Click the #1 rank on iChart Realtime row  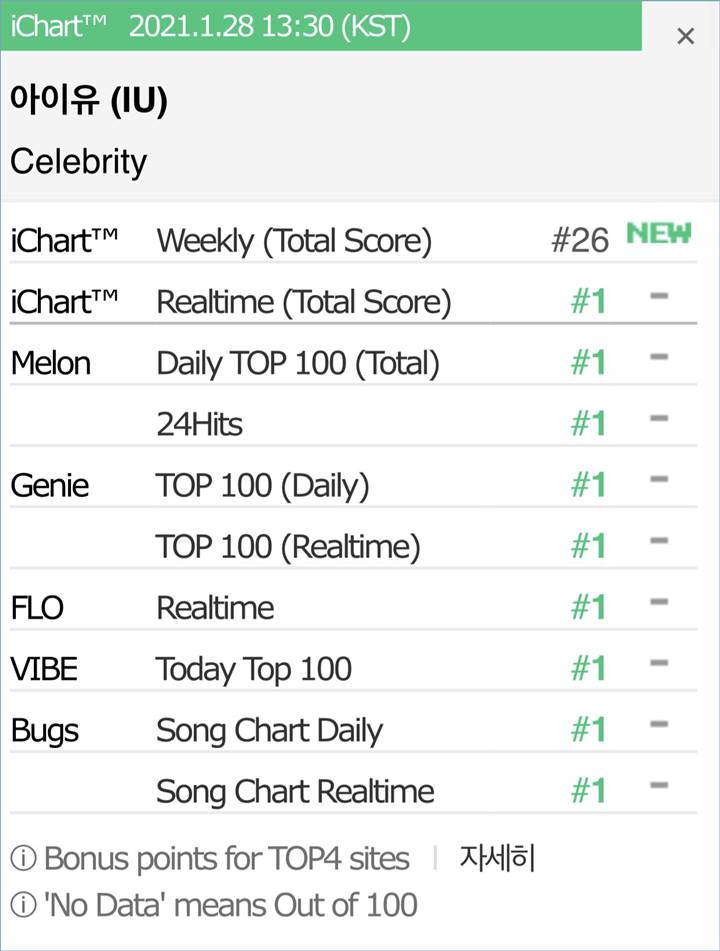tap(589, 302)
